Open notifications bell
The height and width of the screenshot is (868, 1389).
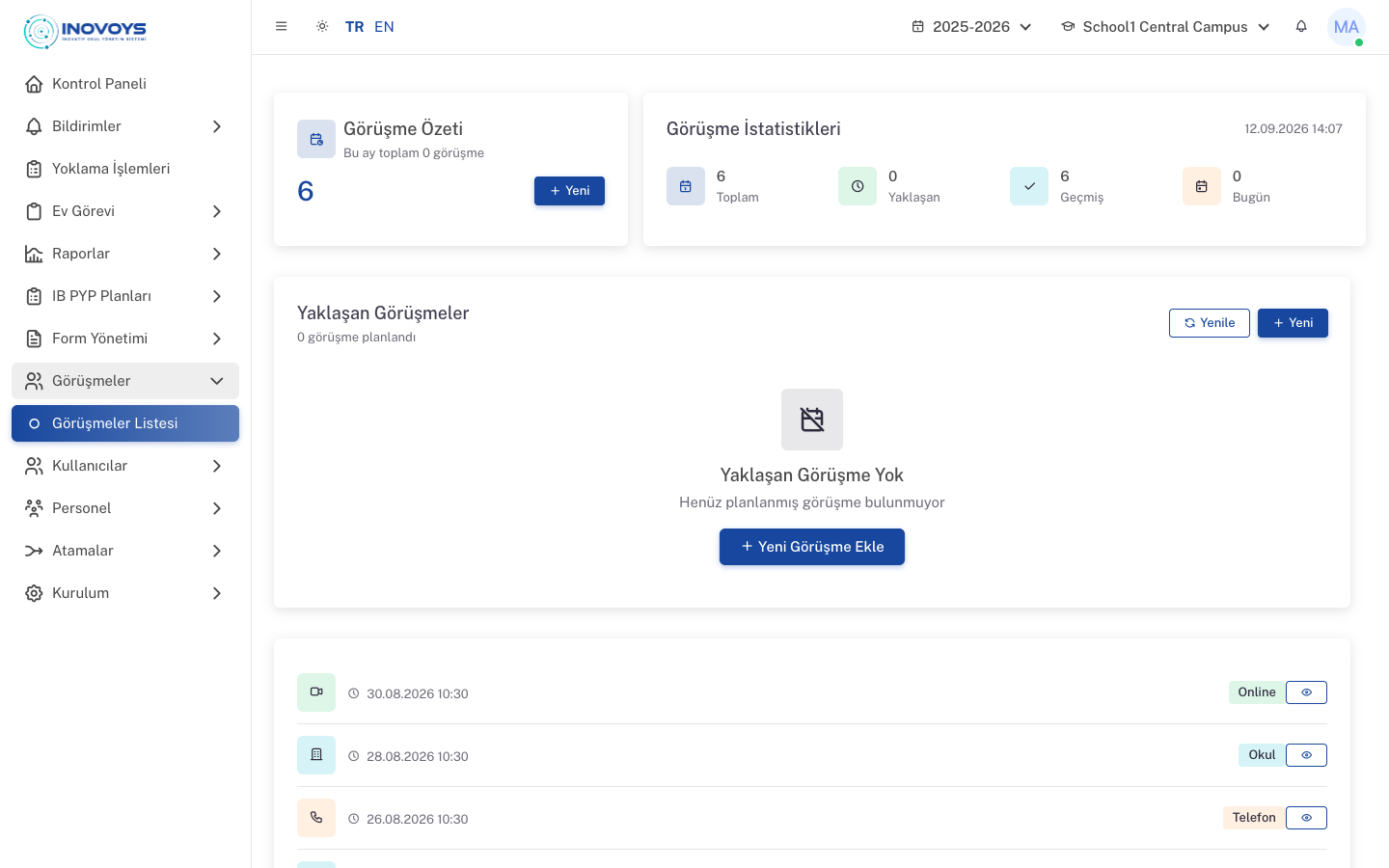tap(1301, 27)
